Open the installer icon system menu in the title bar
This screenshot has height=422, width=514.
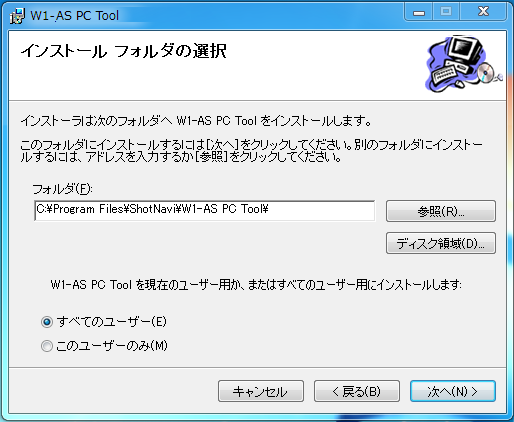click(x=17, y=16)
